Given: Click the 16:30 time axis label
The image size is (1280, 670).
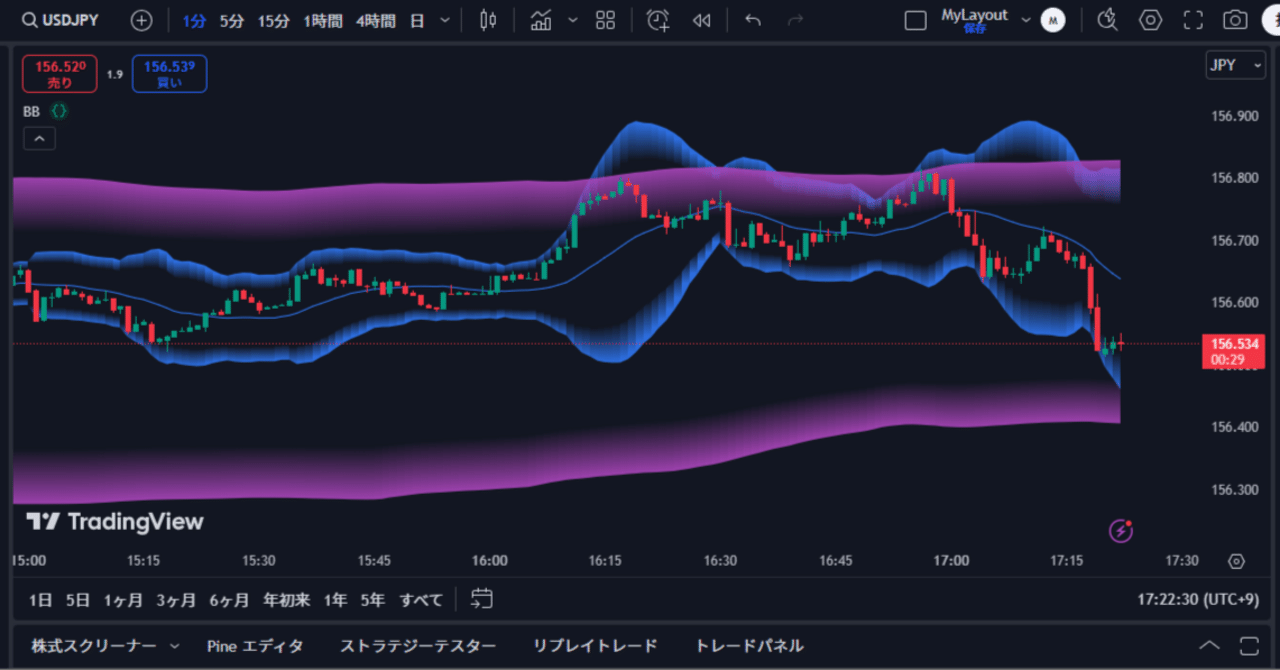Looking at the screenshot, I should pyautogui.click(x=720, y=561).
